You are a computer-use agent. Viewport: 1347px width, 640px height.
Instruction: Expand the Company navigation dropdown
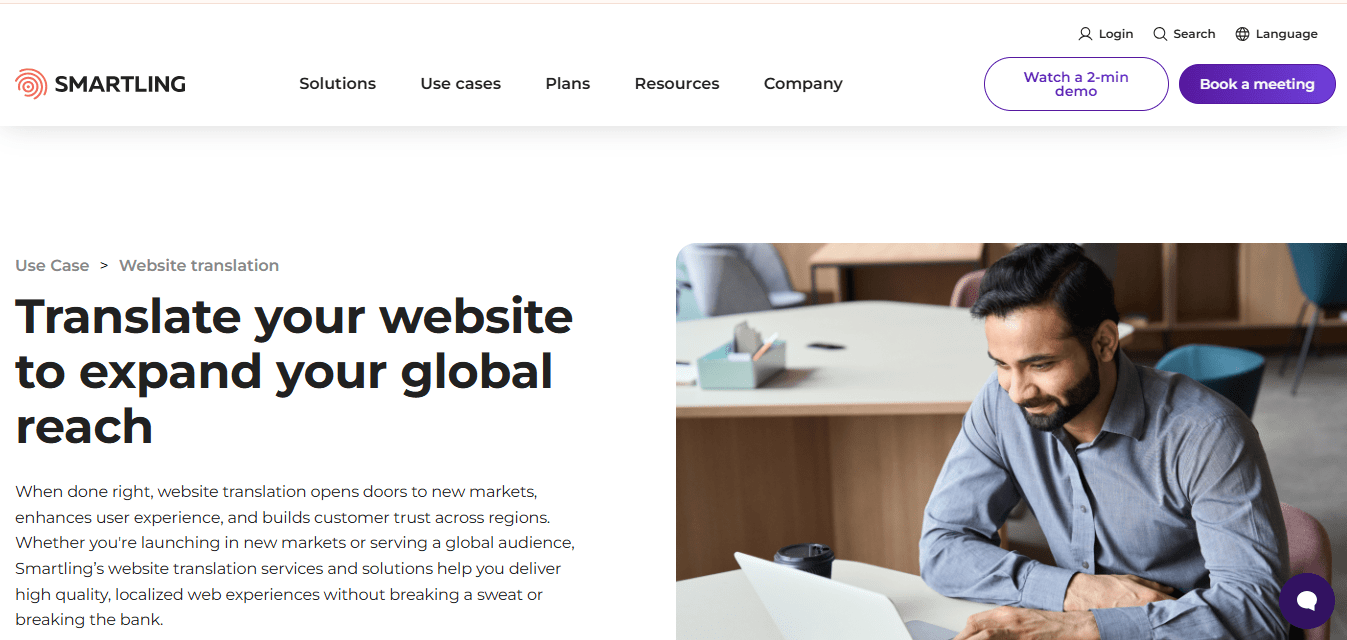point(803,84)
